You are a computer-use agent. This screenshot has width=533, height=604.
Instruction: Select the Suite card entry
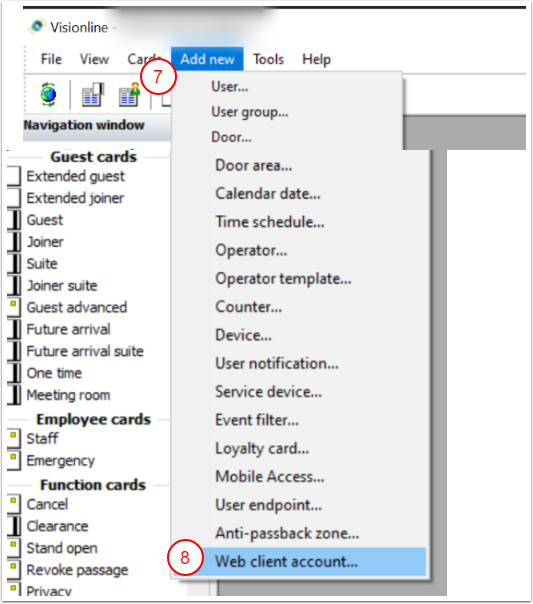point(42,264)
